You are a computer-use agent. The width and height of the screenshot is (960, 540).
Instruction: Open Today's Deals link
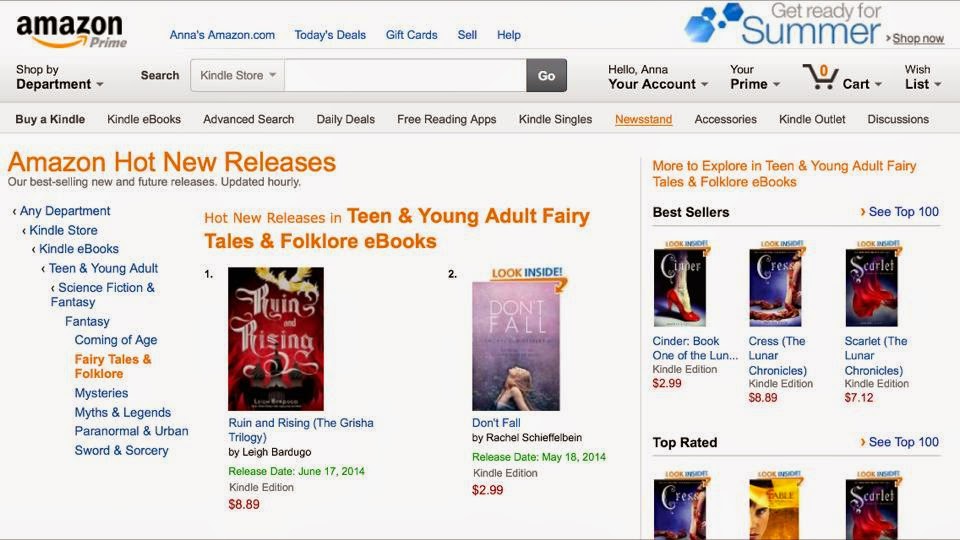(330, 35)
